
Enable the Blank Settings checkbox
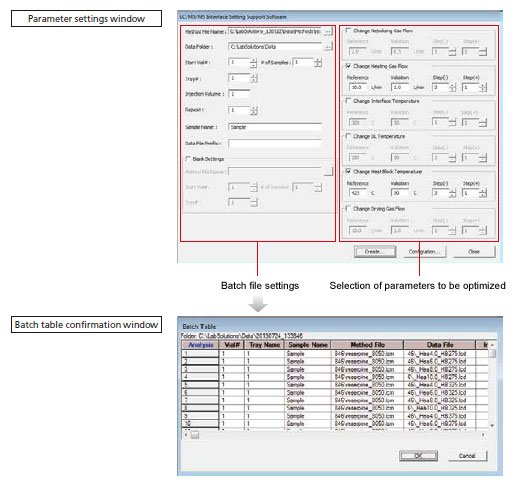coord(188,159)
